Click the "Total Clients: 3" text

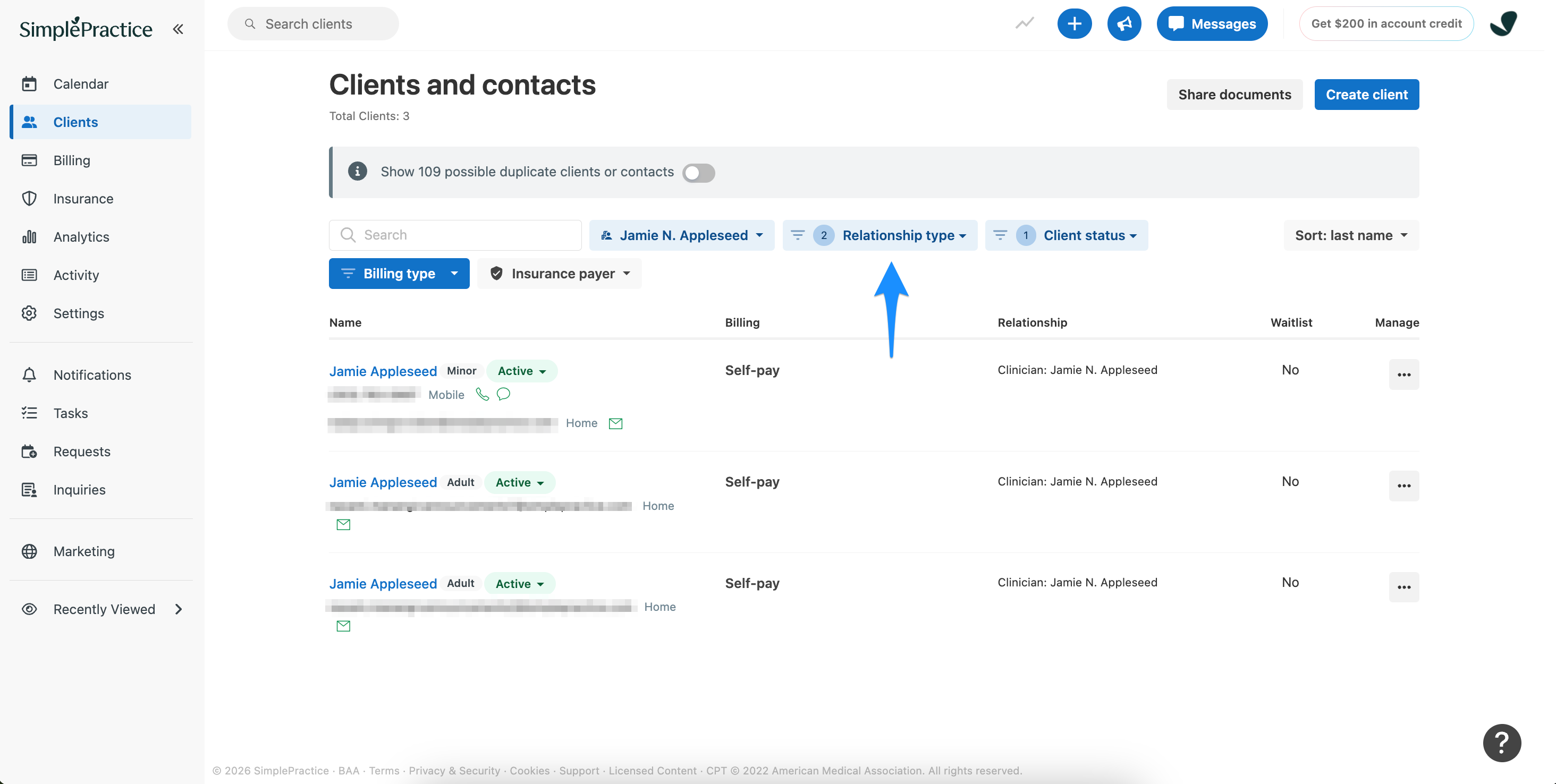(x=369, y=116)
